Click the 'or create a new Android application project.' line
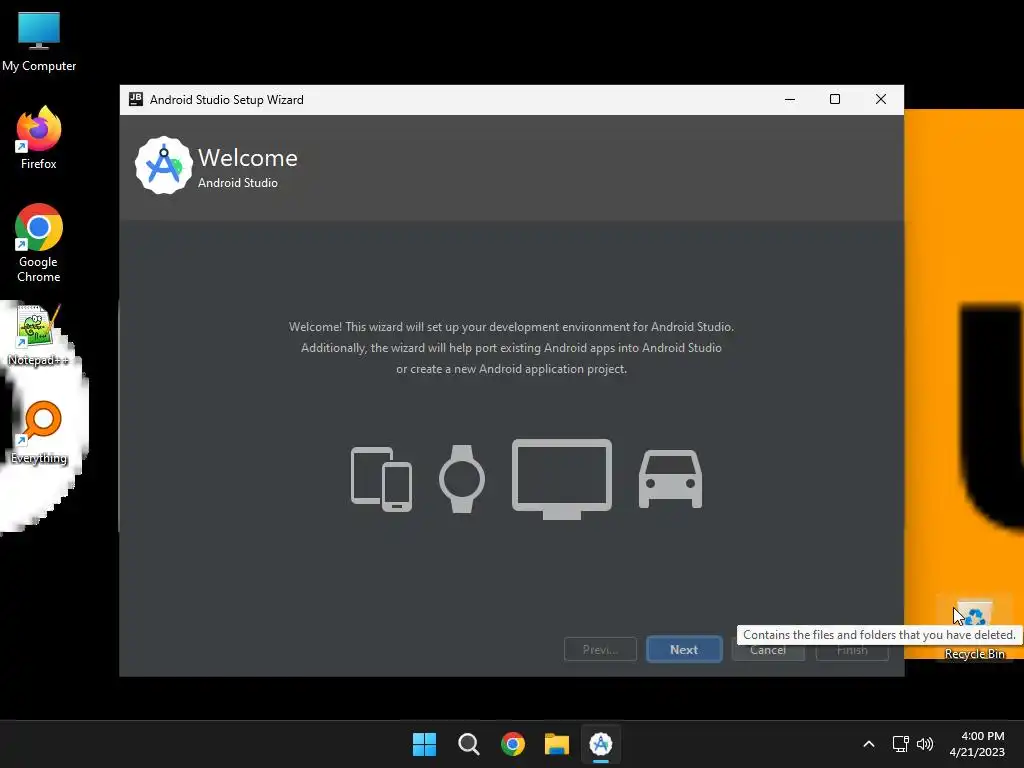The width and height of the screenshot is (1024, 768). coord(511,369)
